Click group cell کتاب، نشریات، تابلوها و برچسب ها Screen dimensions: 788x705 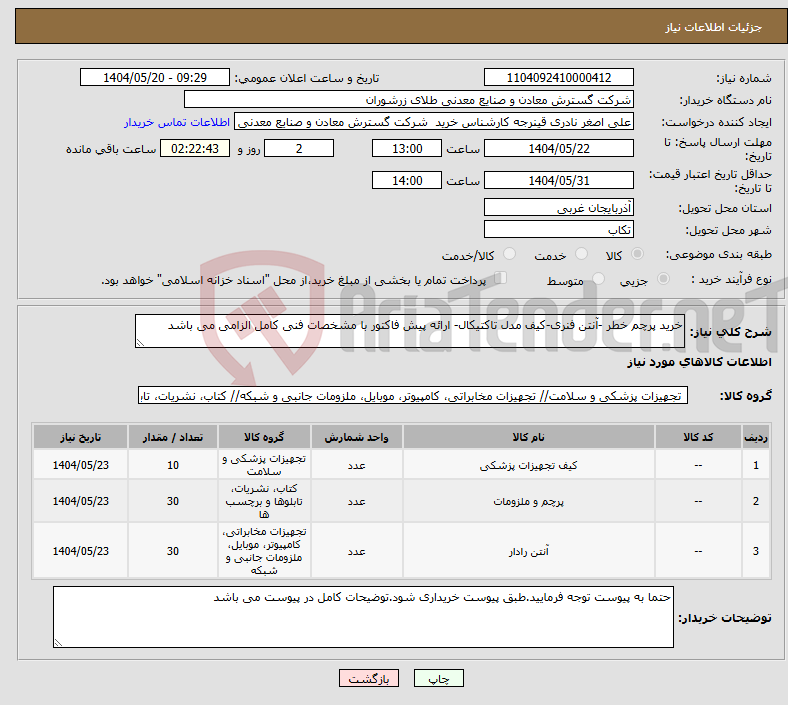tap(264, 501)
